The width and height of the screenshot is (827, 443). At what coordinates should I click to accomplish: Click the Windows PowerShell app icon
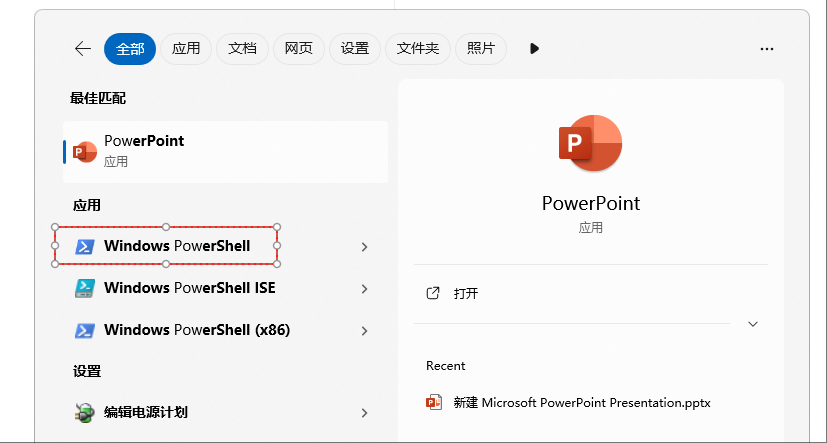86,246
